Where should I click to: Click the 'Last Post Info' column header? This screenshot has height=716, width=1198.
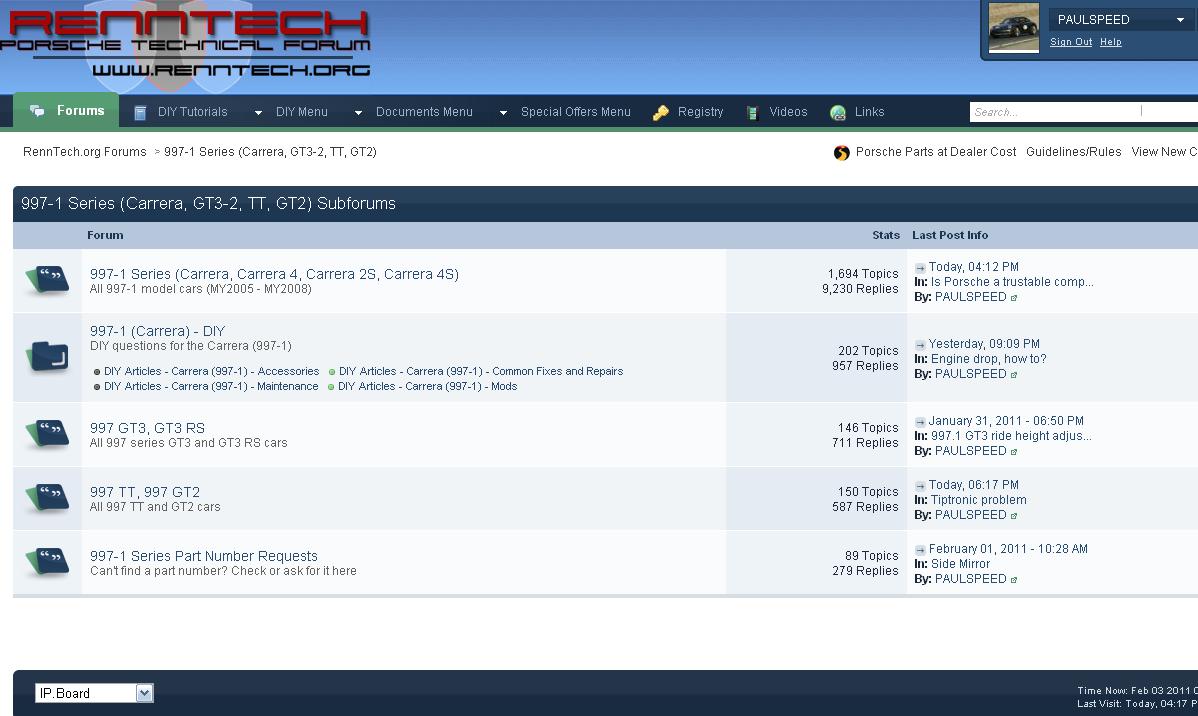pos(950,235)
